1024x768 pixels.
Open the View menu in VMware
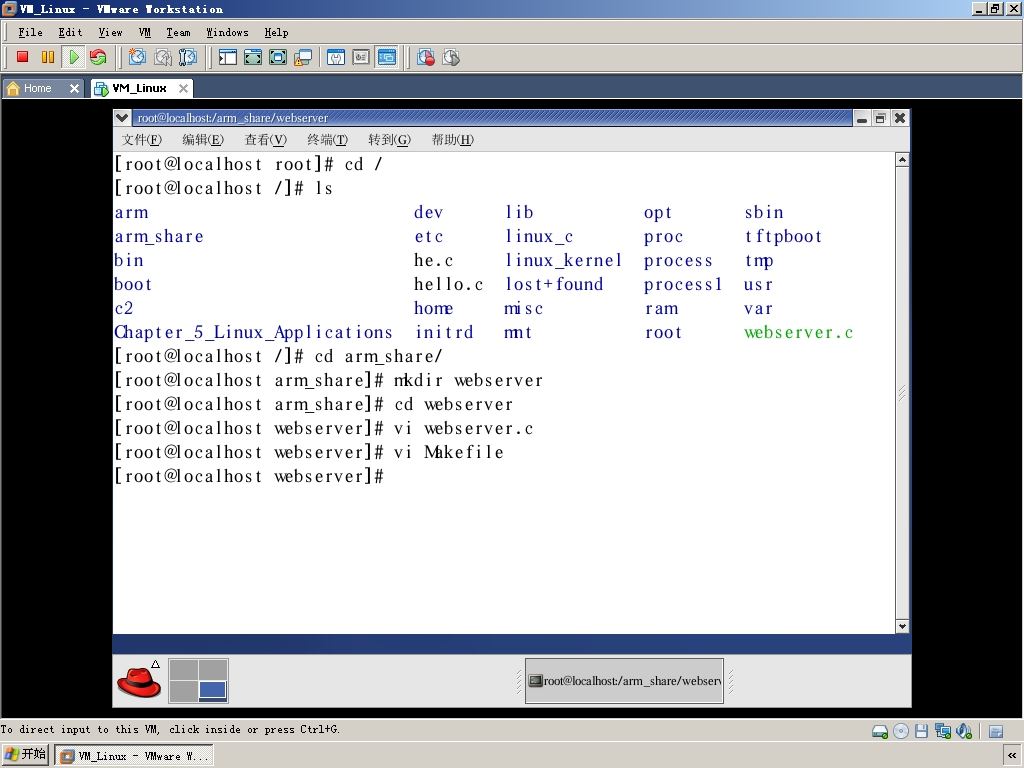click(x=110, y=32)
